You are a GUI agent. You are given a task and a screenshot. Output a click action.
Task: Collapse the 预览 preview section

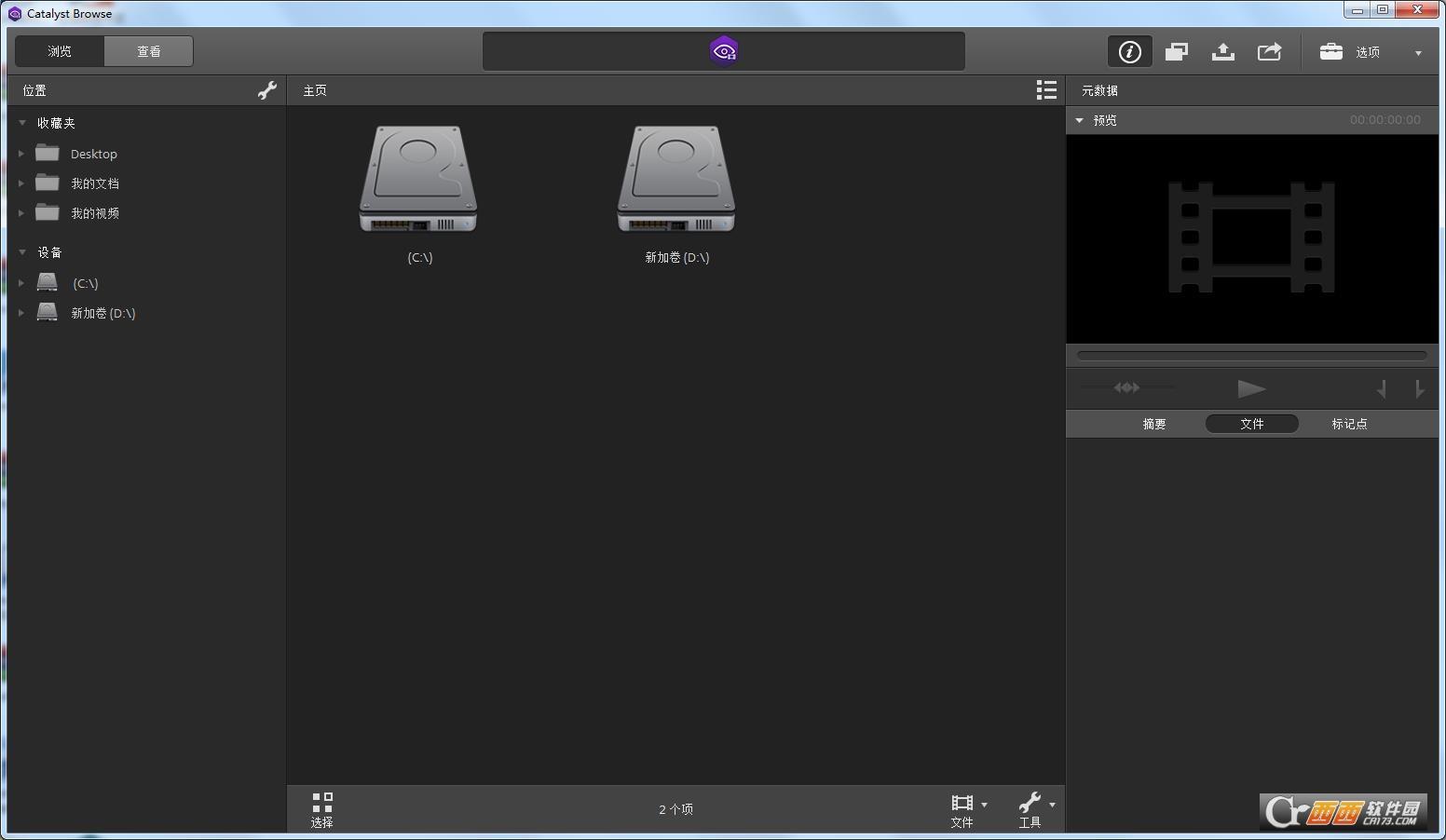1080,120
